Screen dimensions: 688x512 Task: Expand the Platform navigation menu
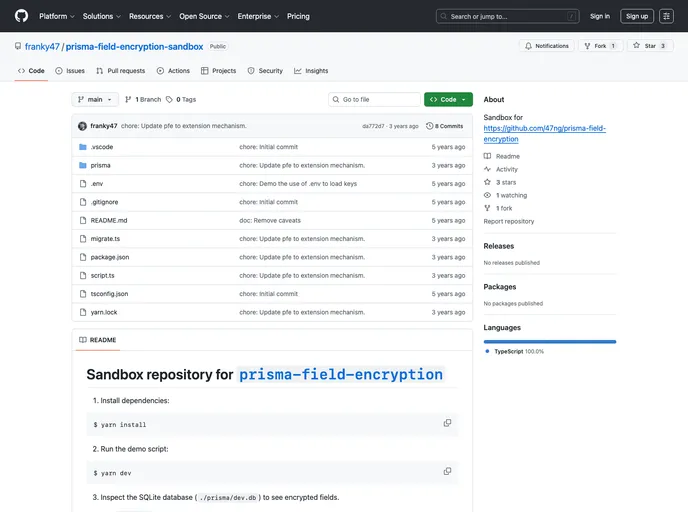point(57,16)
